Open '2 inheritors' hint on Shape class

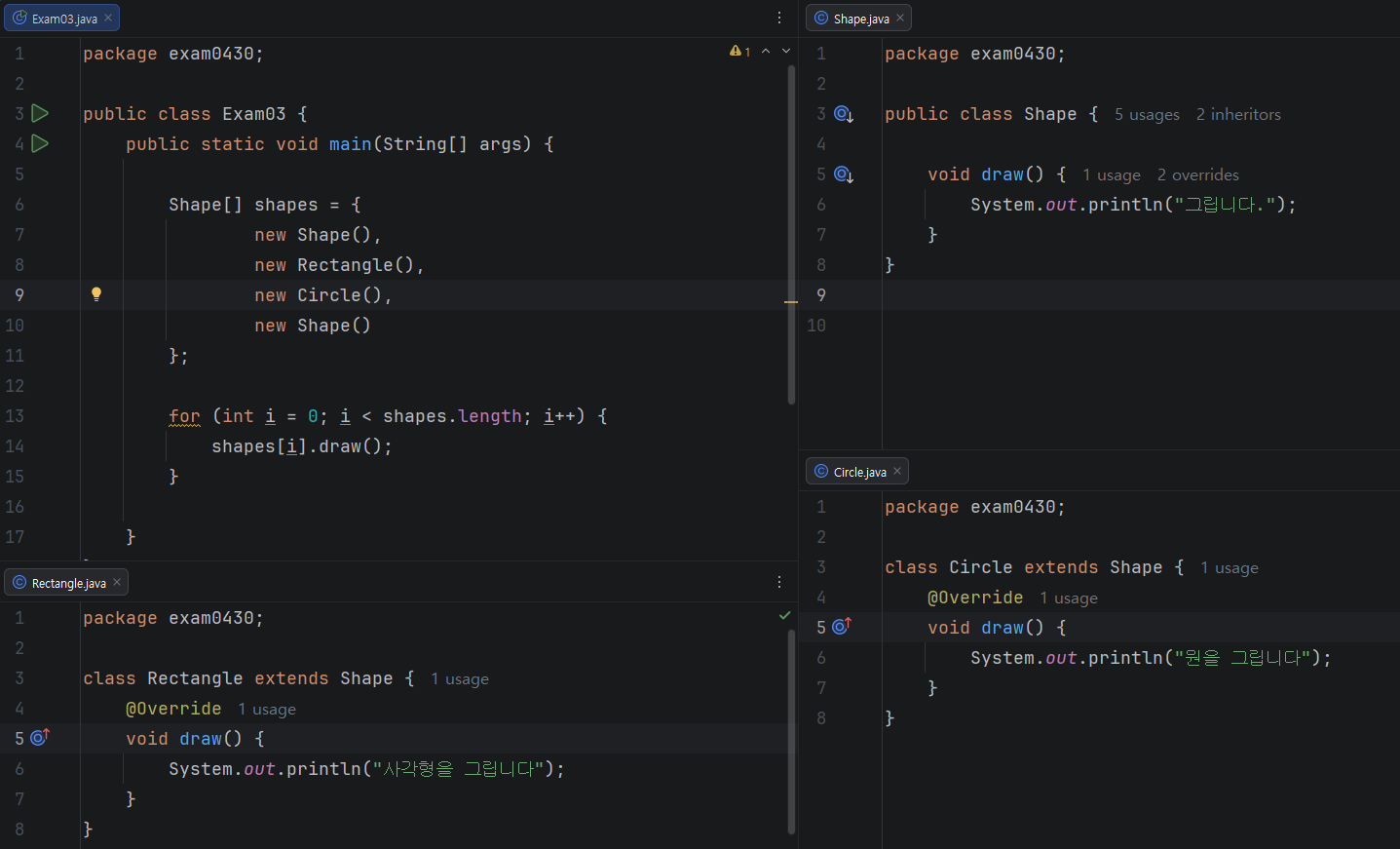(x=1238, y=115)
